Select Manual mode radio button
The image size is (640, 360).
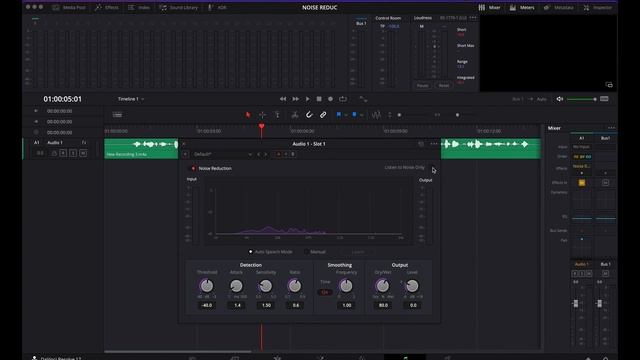(x=306, y=252)
